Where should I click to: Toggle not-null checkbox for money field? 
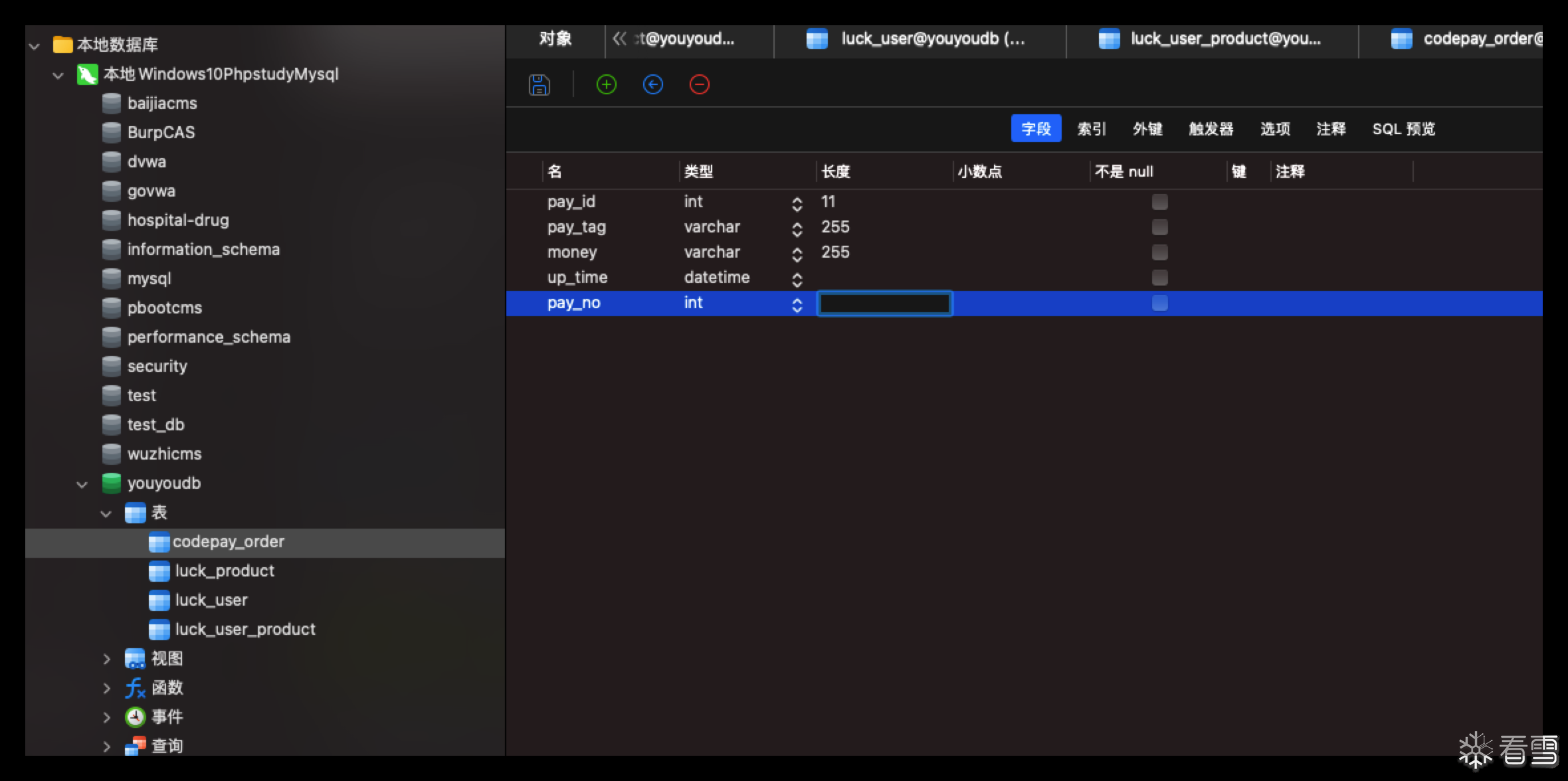1159,252
